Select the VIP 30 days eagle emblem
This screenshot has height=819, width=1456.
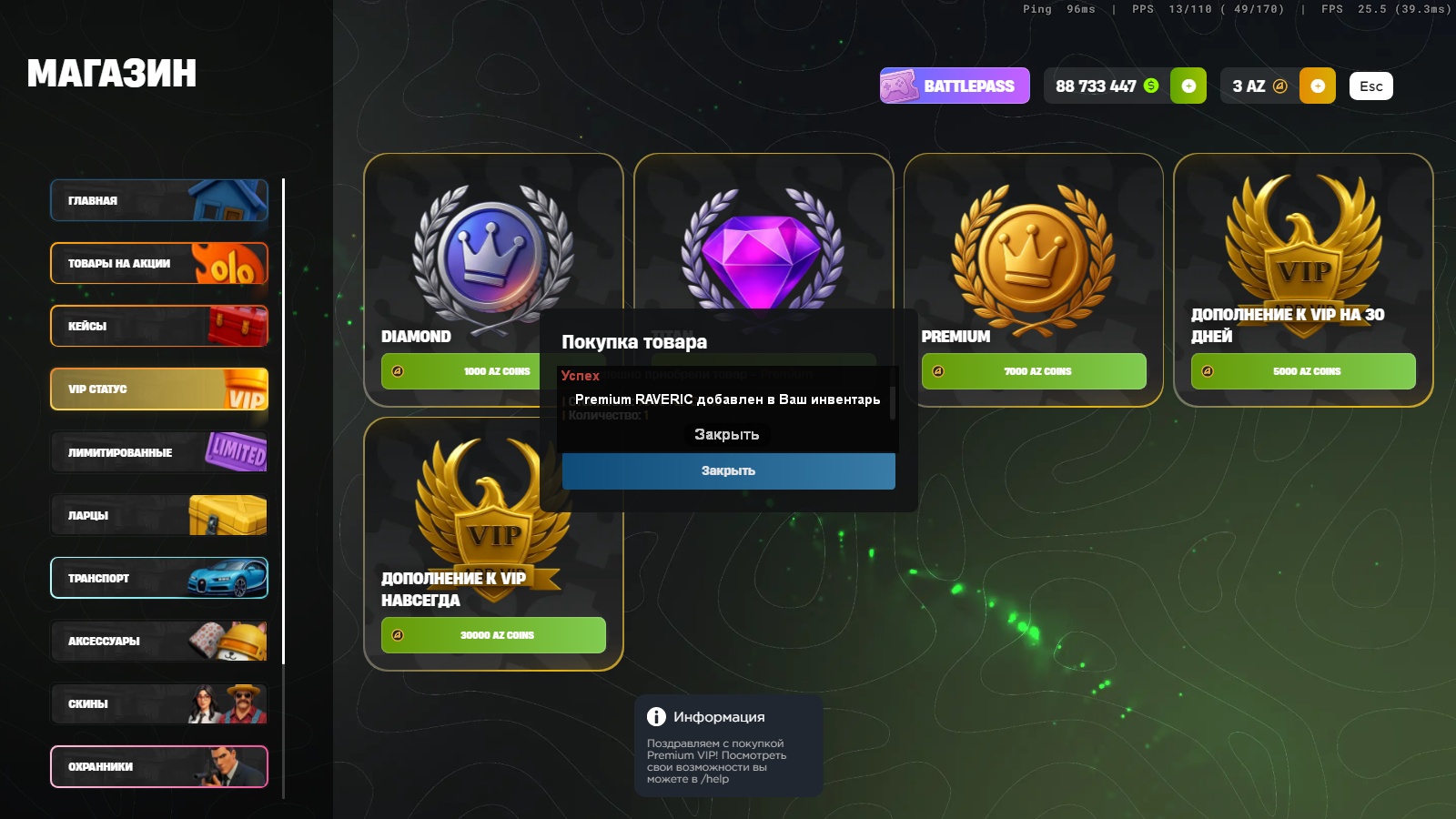point(1303,250)
